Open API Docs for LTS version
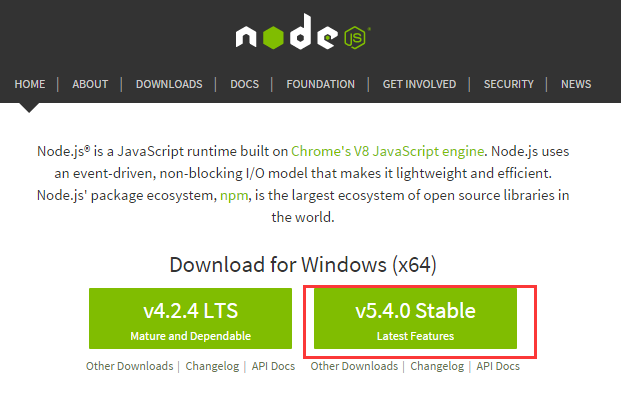This screenshot has height=394, width=621. [x=273, y=366]
